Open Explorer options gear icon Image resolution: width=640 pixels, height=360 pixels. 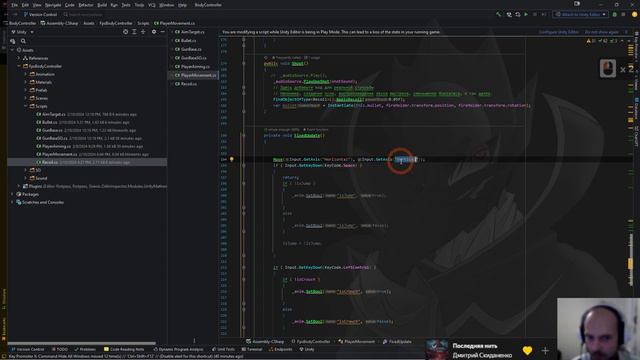(x=154, y=31)
